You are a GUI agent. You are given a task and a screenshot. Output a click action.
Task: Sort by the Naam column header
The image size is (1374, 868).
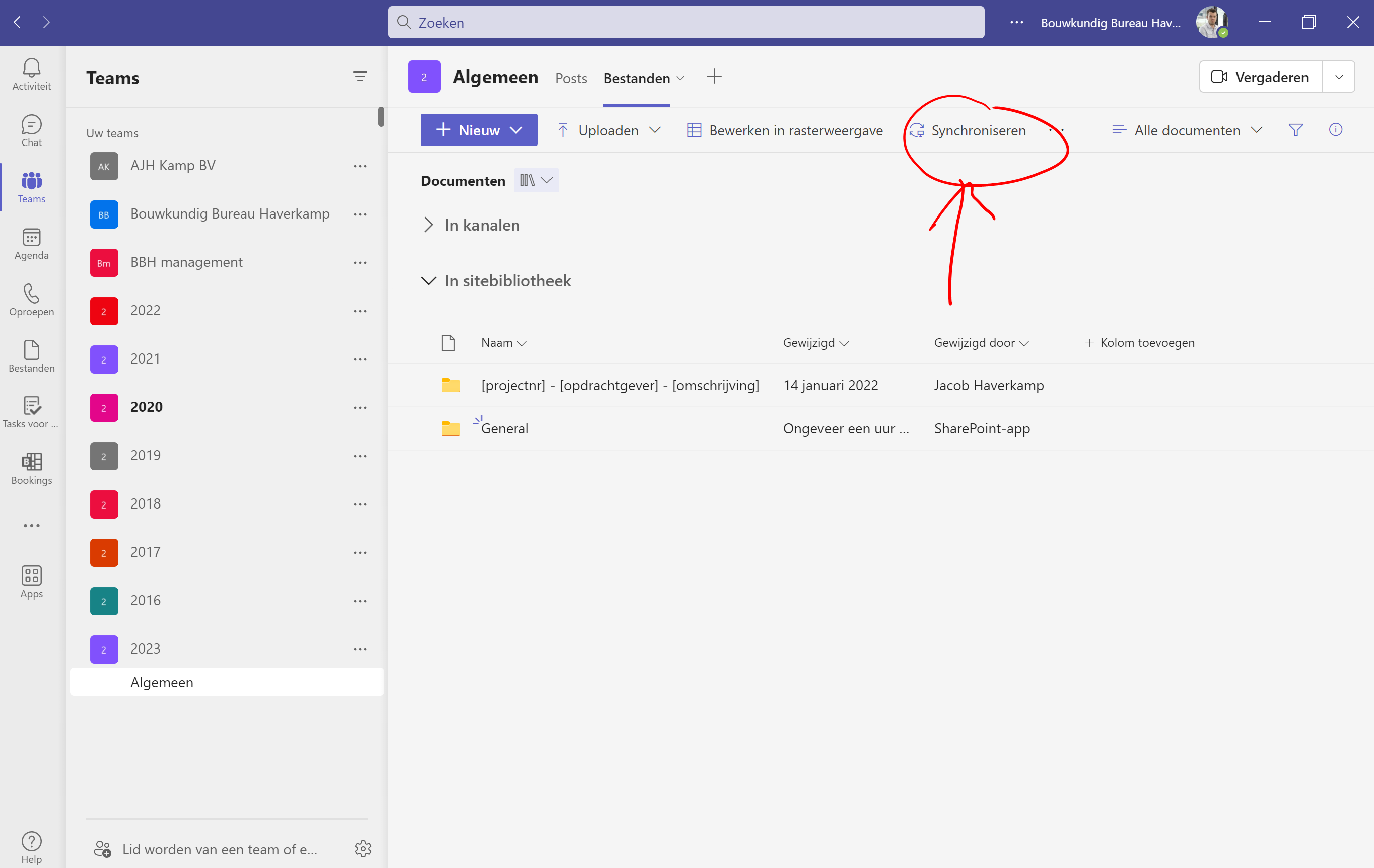(503, 343)
